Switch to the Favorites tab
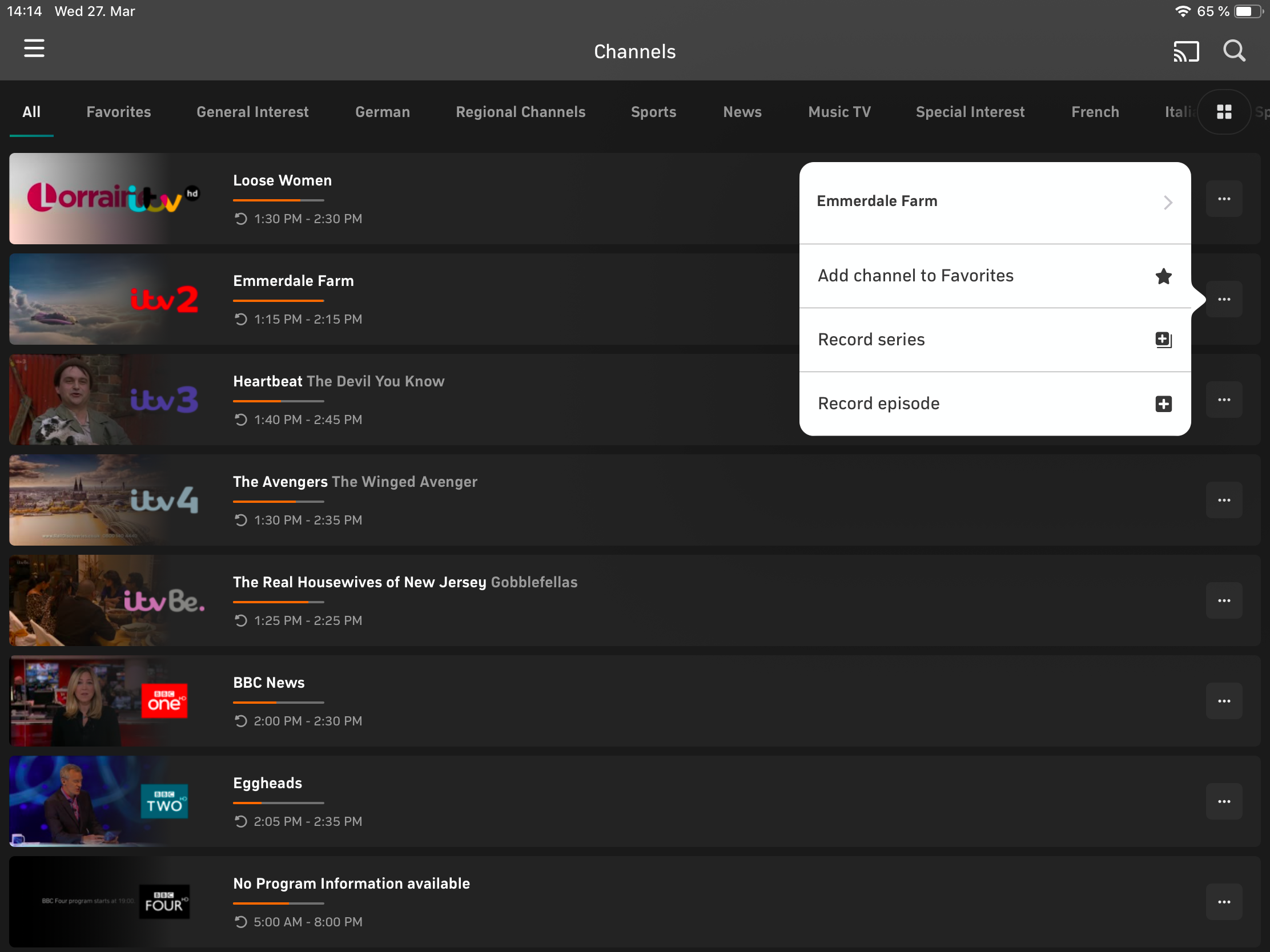Image resolution: width=1270 pixels, height=952 pixels. [119, 112]
